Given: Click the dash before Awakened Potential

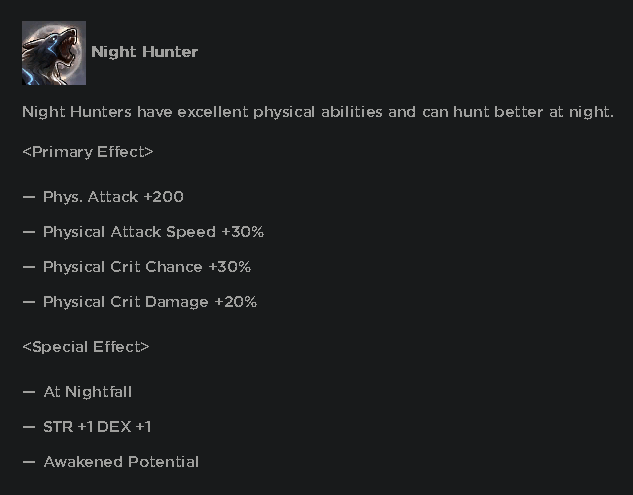Looking at the screenshot, I should point(28,462).
